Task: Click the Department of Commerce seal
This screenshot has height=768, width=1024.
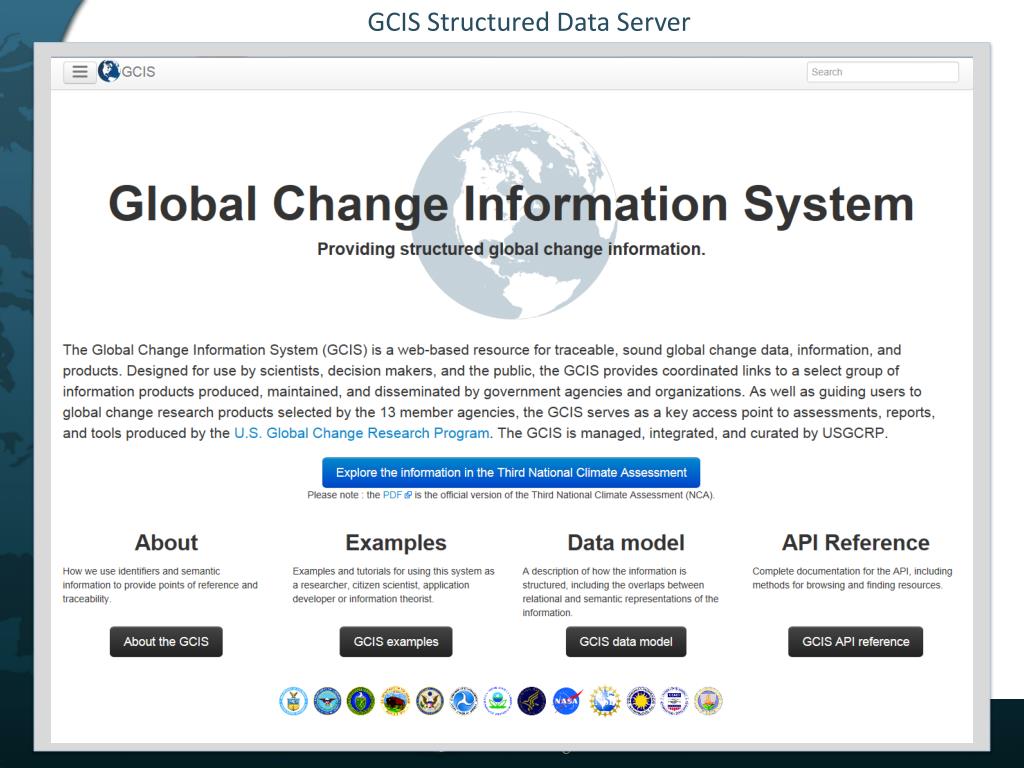Action: coord(293,701)
